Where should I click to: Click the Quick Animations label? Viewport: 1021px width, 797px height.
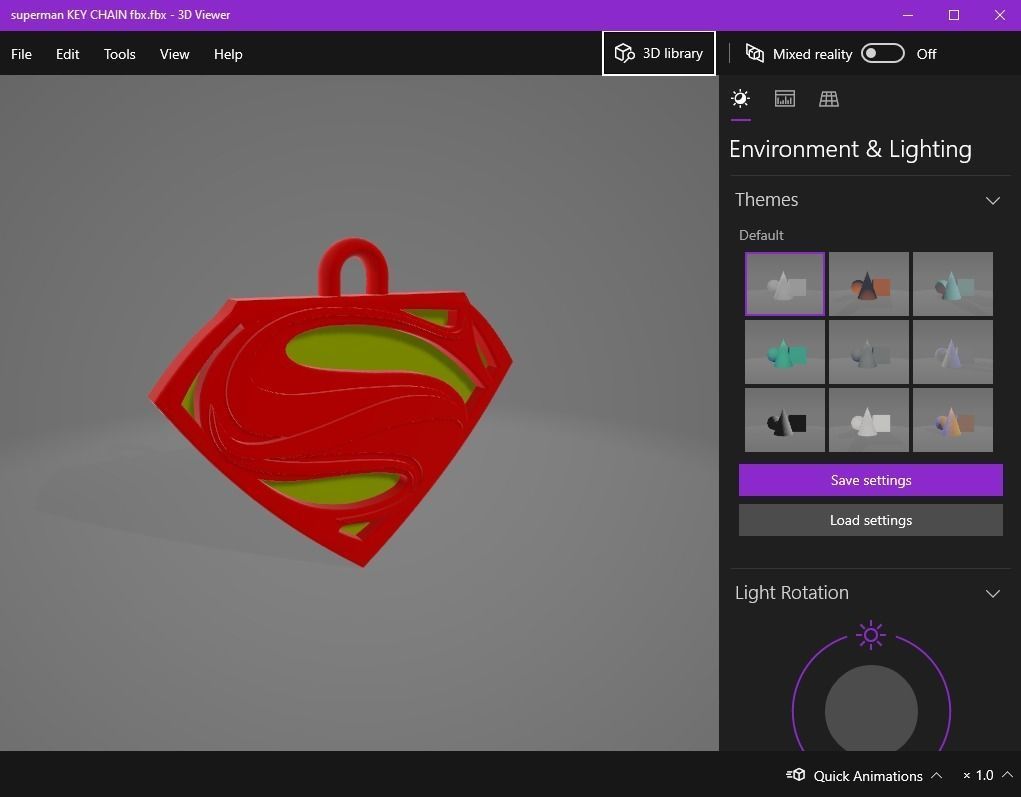tap(868, 776)
